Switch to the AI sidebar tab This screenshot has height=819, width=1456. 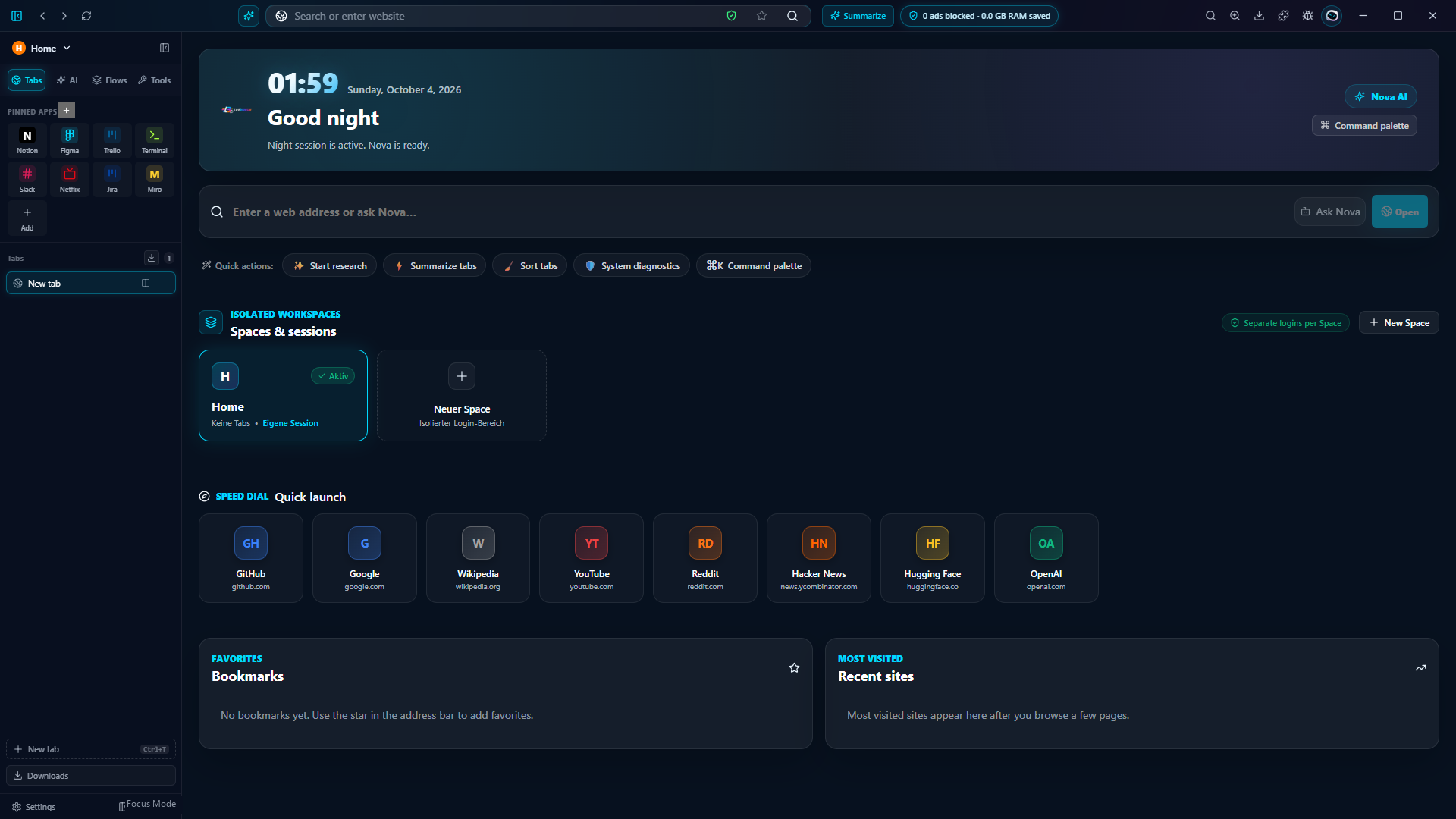(x=67, y=80)
